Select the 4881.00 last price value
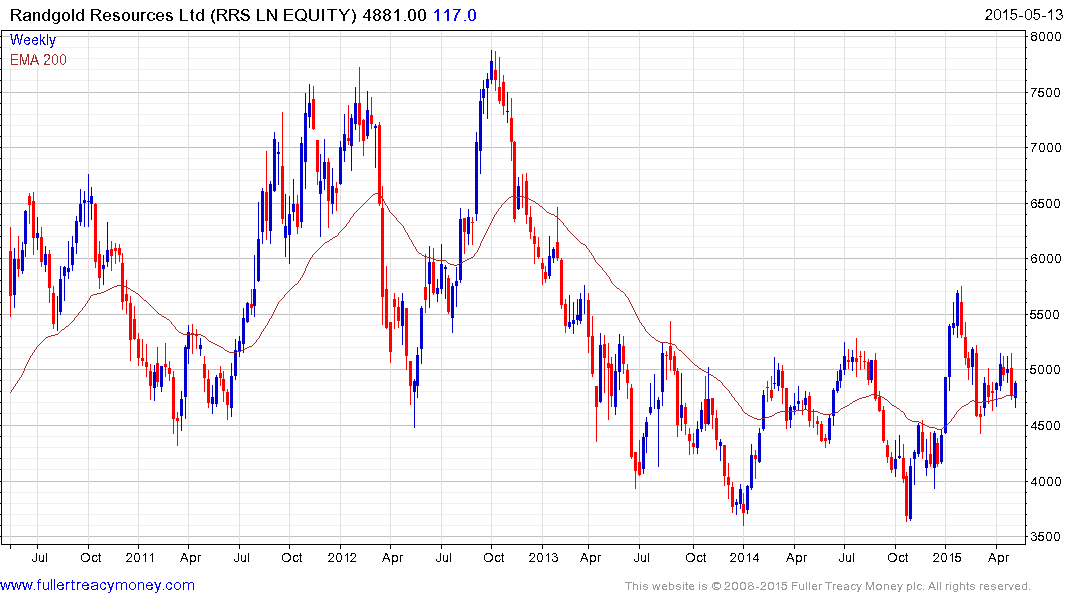The width and height of the screenshot is (1075, 600). click(394, 15)
